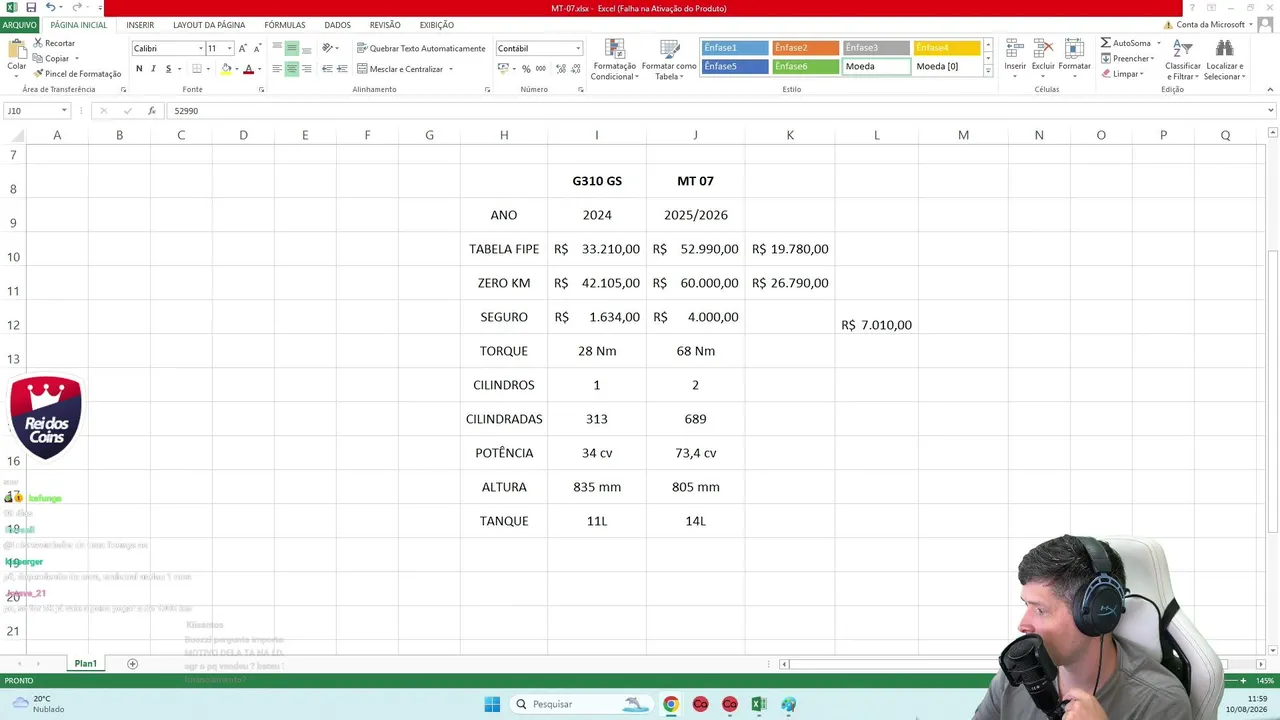Apply the Ênfase1 blue cell style
1280x720 pixels.
[735, 48]
